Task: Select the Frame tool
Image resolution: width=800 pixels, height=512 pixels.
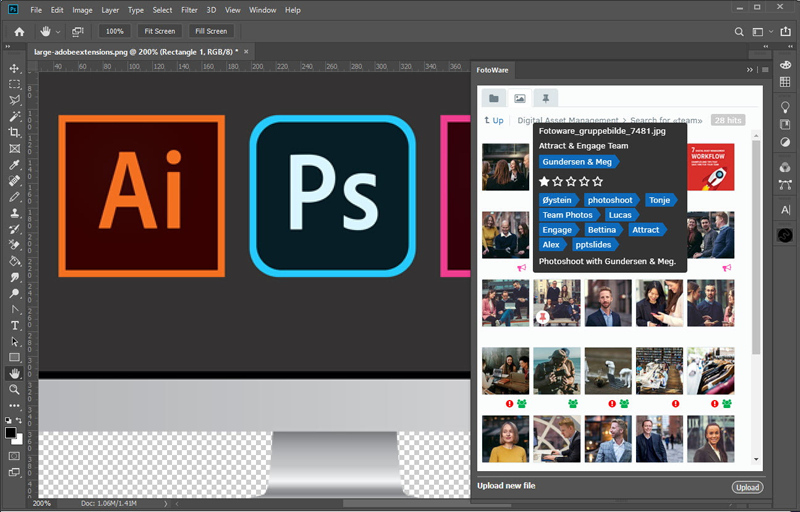Action: pos(14,148)
